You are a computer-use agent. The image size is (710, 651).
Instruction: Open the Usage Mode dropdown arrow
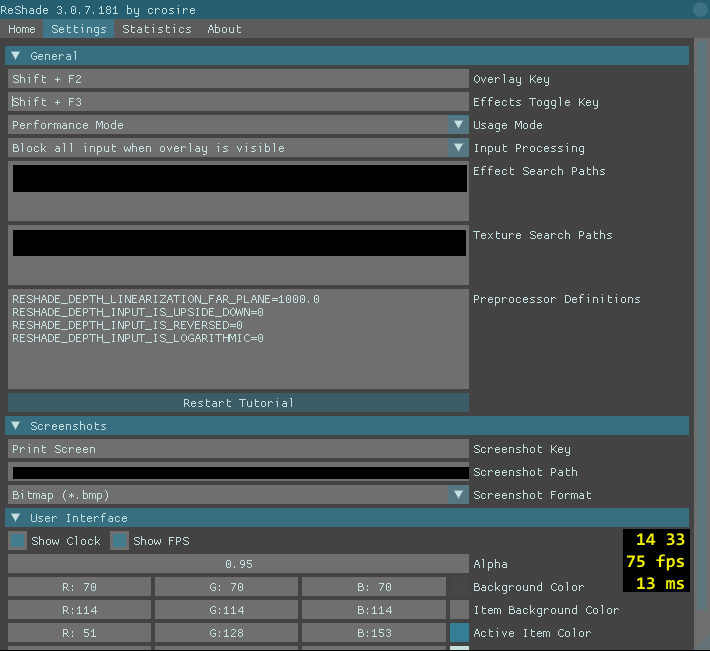pos(458,124)
